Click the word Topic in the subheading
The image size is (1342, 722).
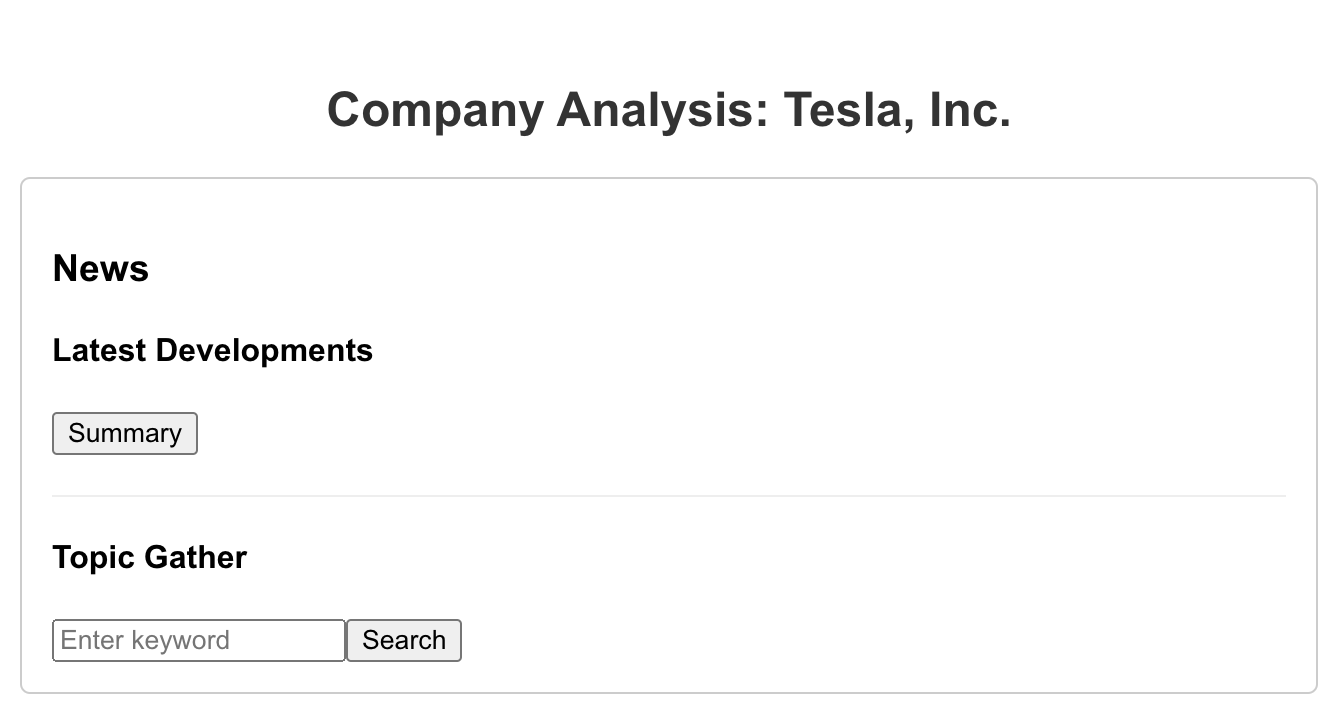(x=94, y=557)
